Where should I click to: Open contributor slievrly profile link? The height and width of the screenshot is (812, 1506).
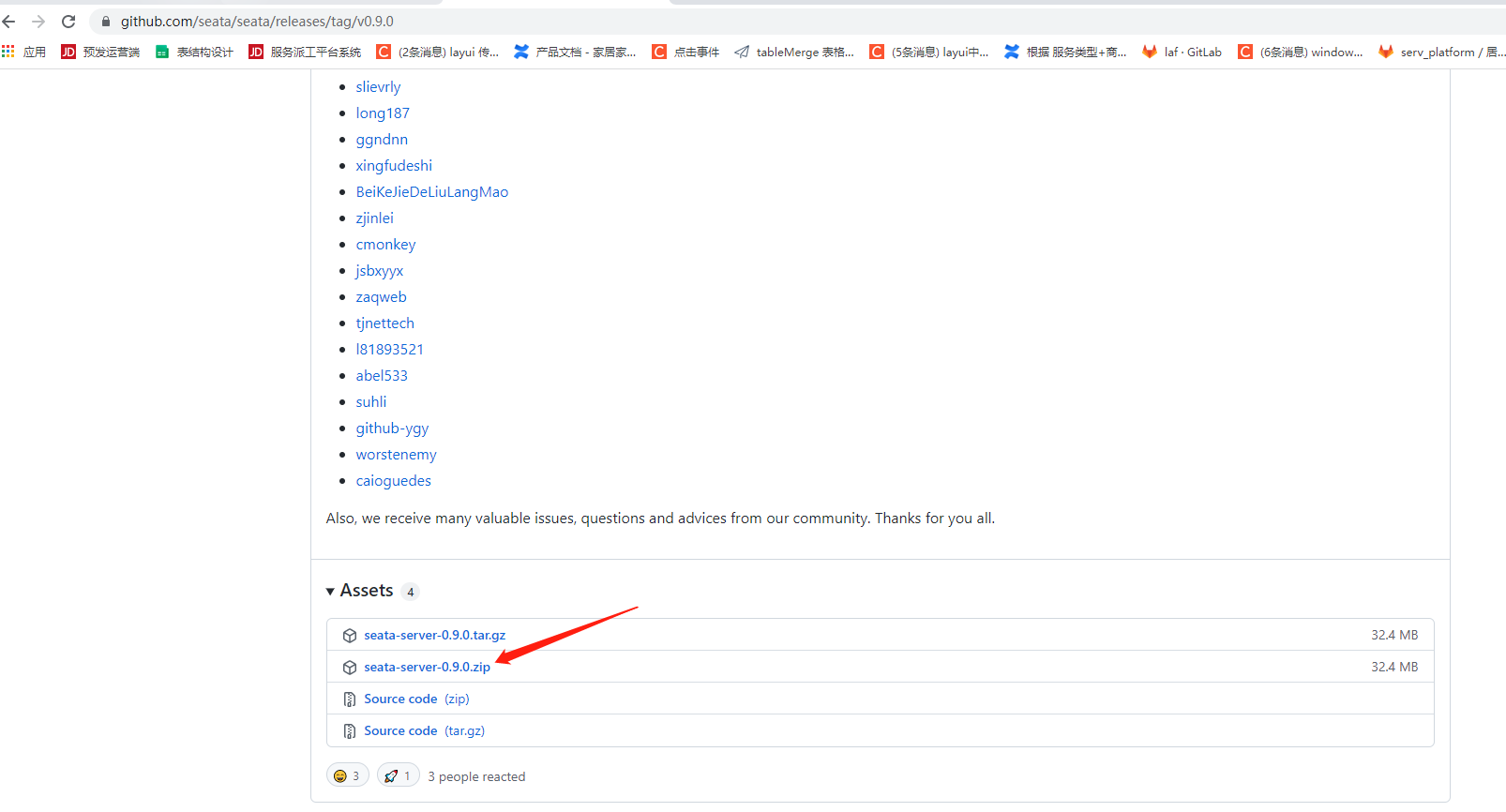[x=378, y=86]
